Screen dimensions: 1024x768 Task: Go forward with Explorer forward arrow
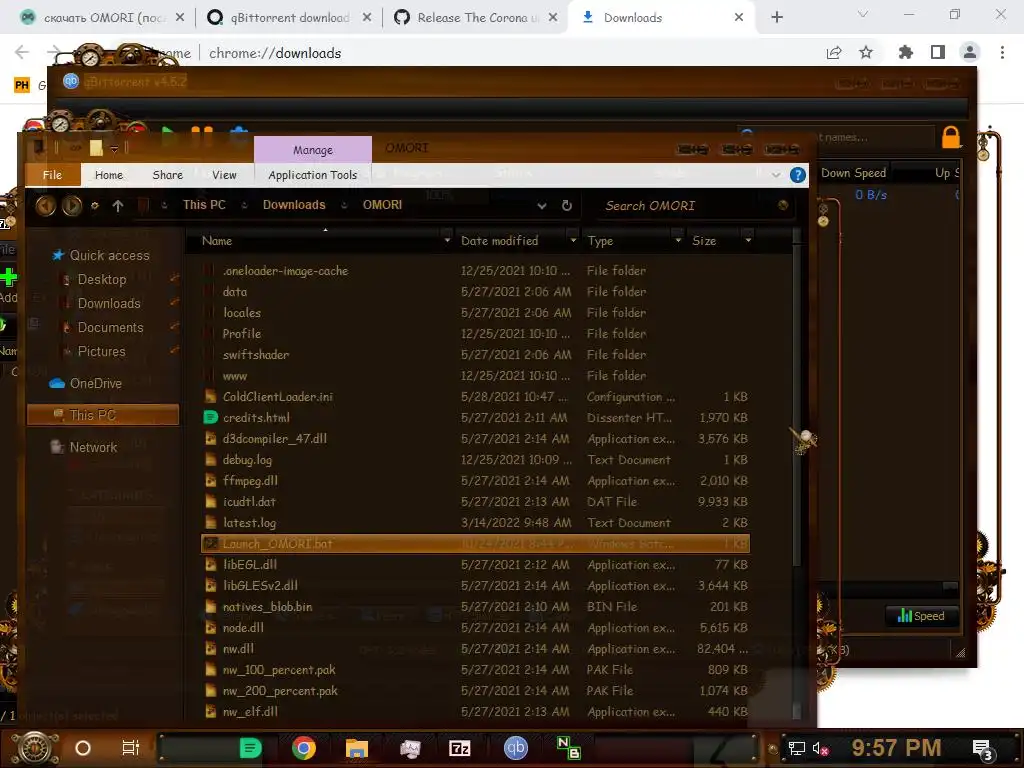point(72,205)
